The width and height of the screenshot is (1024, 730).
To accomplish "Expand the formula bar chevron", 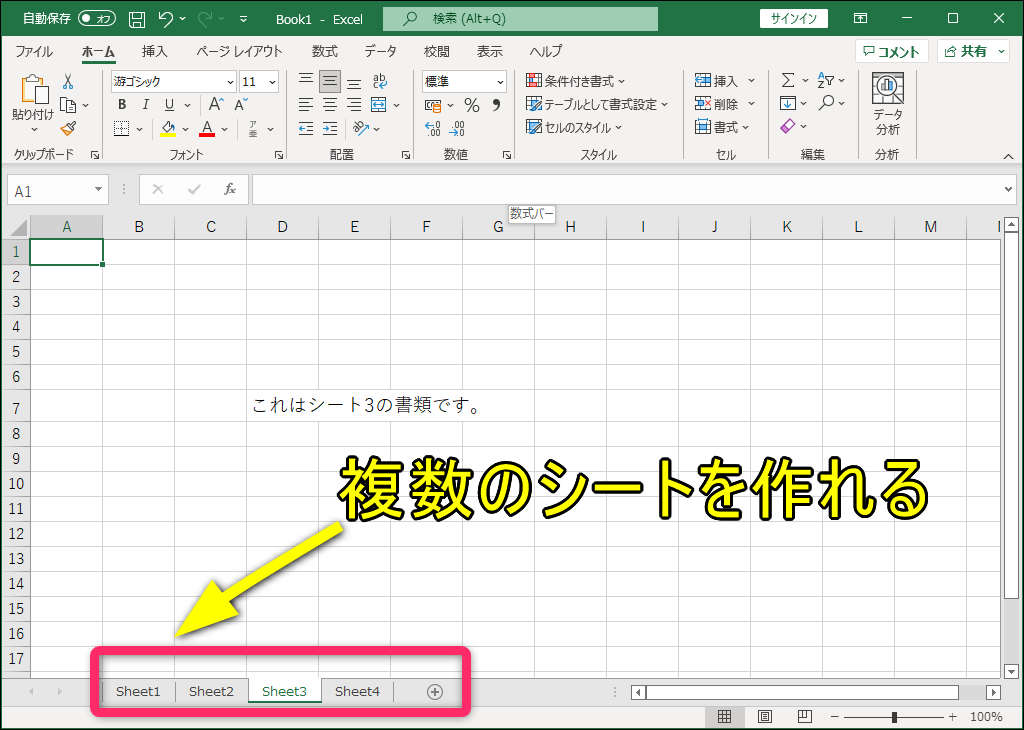I will pos(1008,190).
